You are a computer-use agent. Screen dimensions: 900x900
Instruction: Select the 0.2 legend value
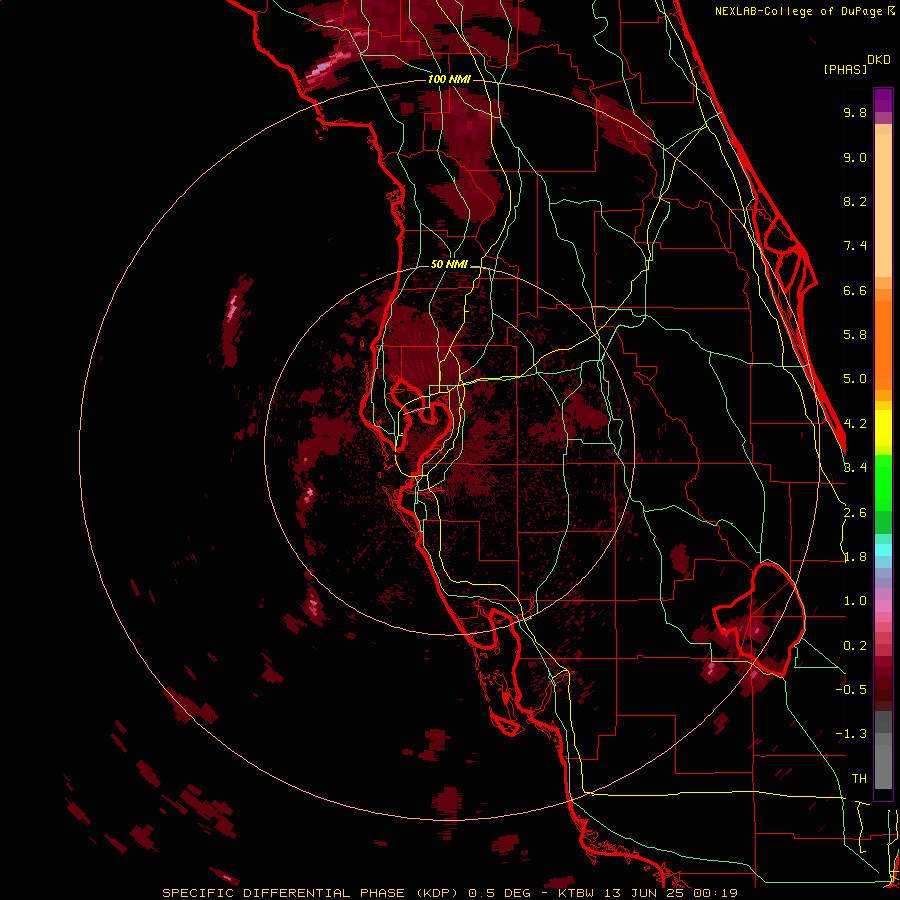(x=855, y=646)
